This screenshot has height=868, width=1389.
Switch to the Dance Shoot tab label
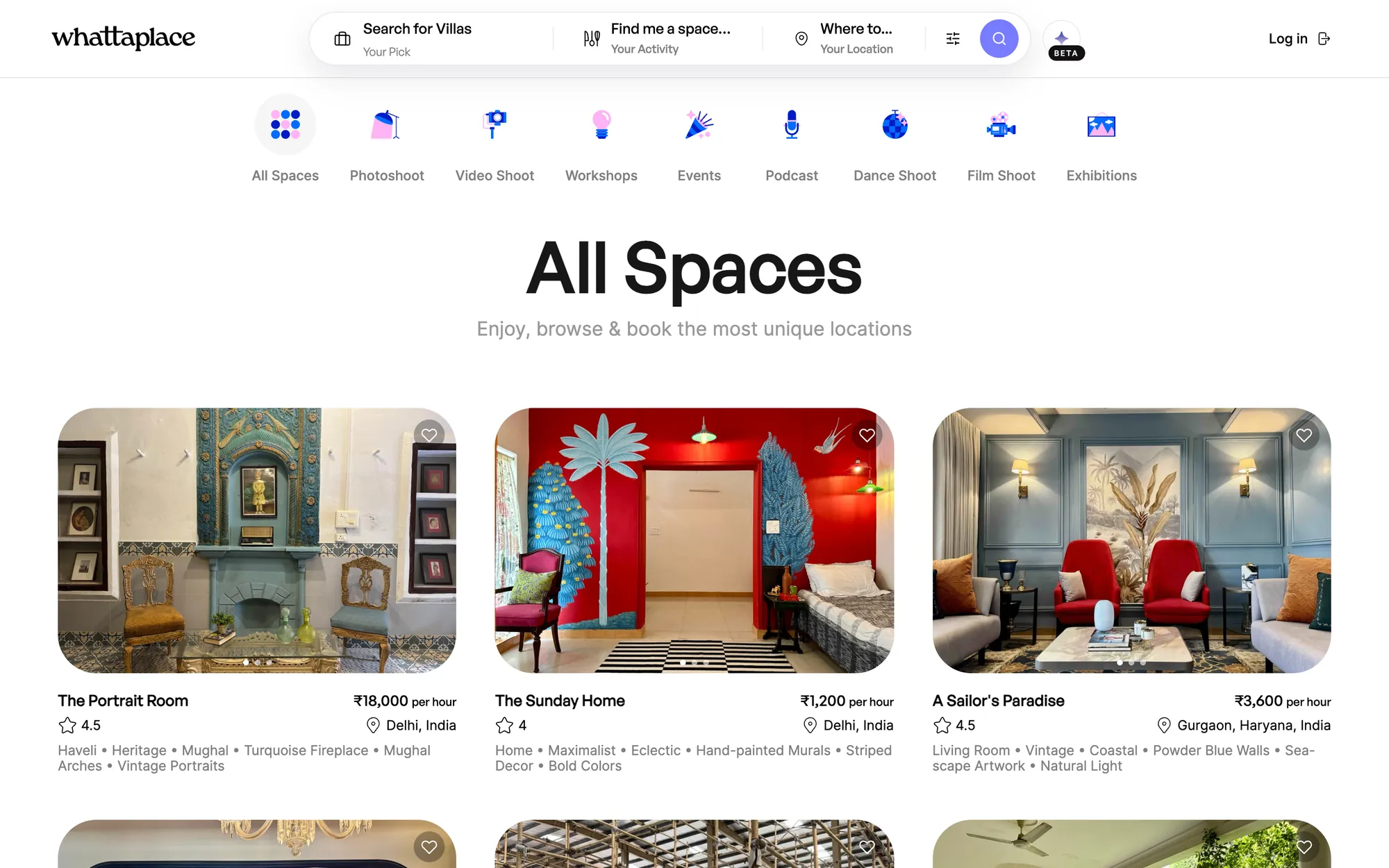click(x=895, y=176)
